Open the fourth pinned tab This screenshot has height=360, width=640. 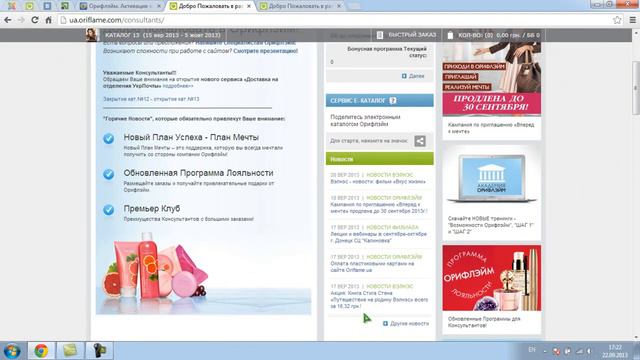tap(65, 6)
